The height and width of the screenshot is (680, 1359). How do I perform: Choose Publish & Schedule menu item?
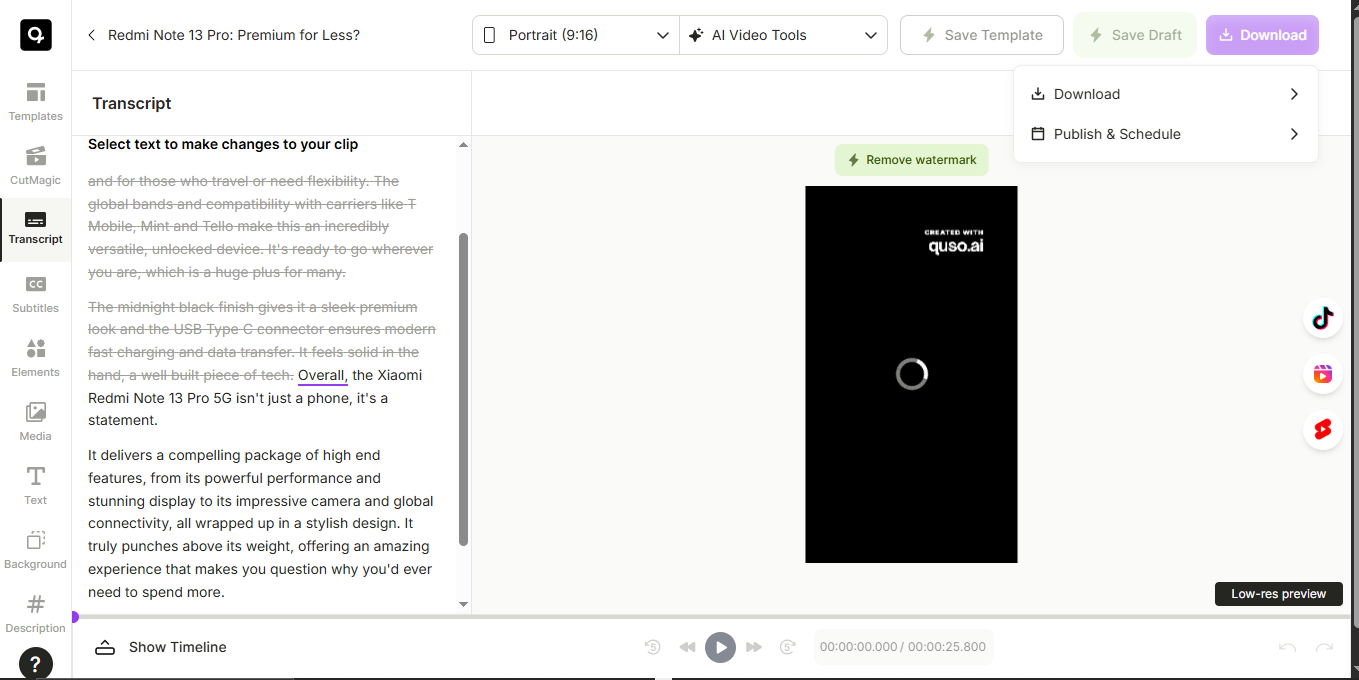[1165, 134]
